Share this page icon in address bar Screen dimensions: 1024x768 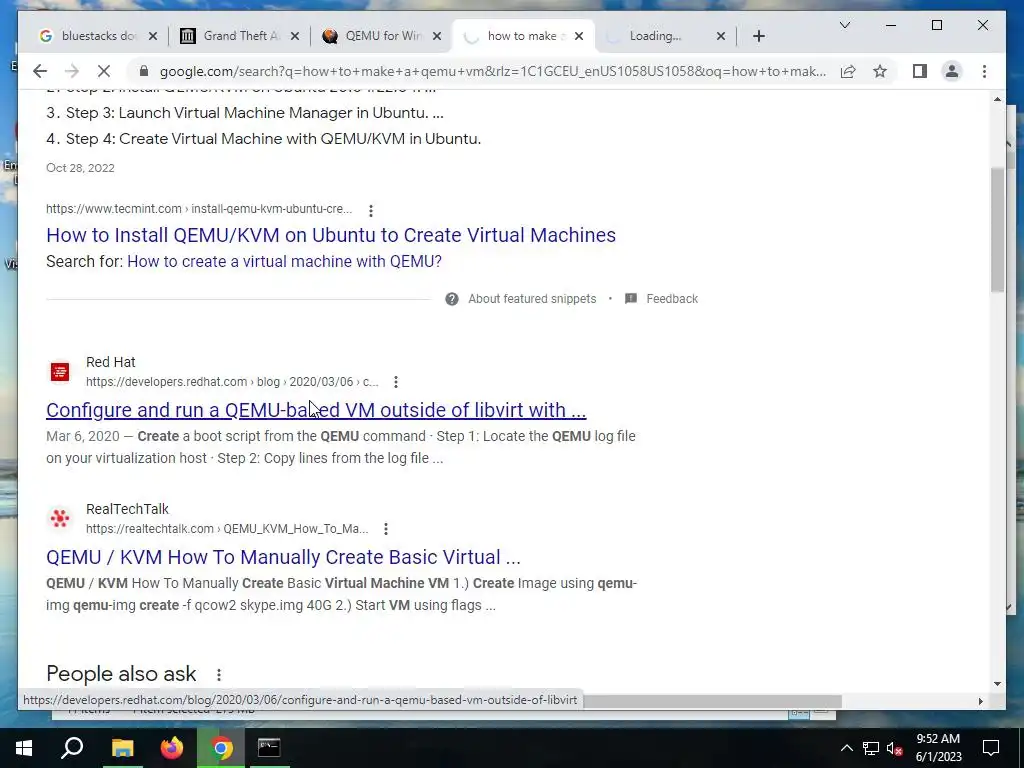click(x=848, y=71)
